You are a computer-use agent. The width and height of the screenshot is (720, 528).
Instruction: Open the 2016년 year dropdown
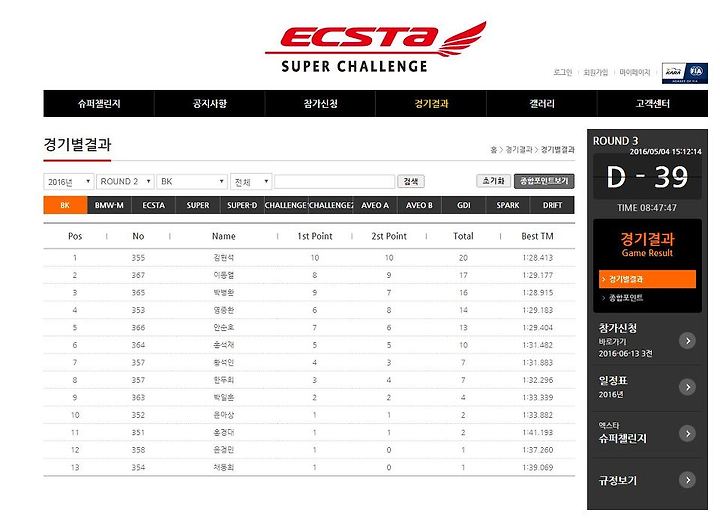69,181
